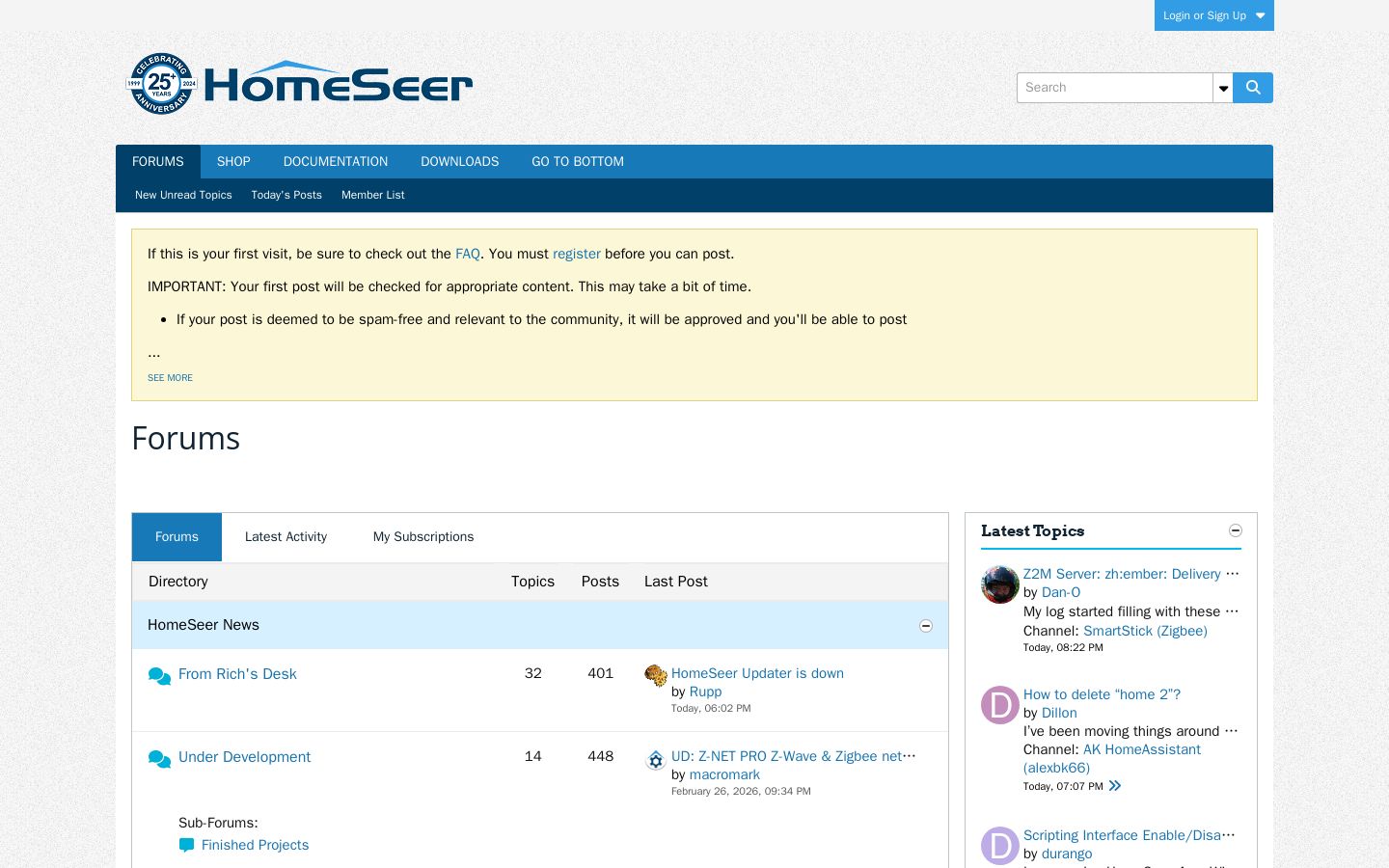Click Rupp's avatar in Last Post
This screenshot has width=1389, height=868.
click(656, 675)
